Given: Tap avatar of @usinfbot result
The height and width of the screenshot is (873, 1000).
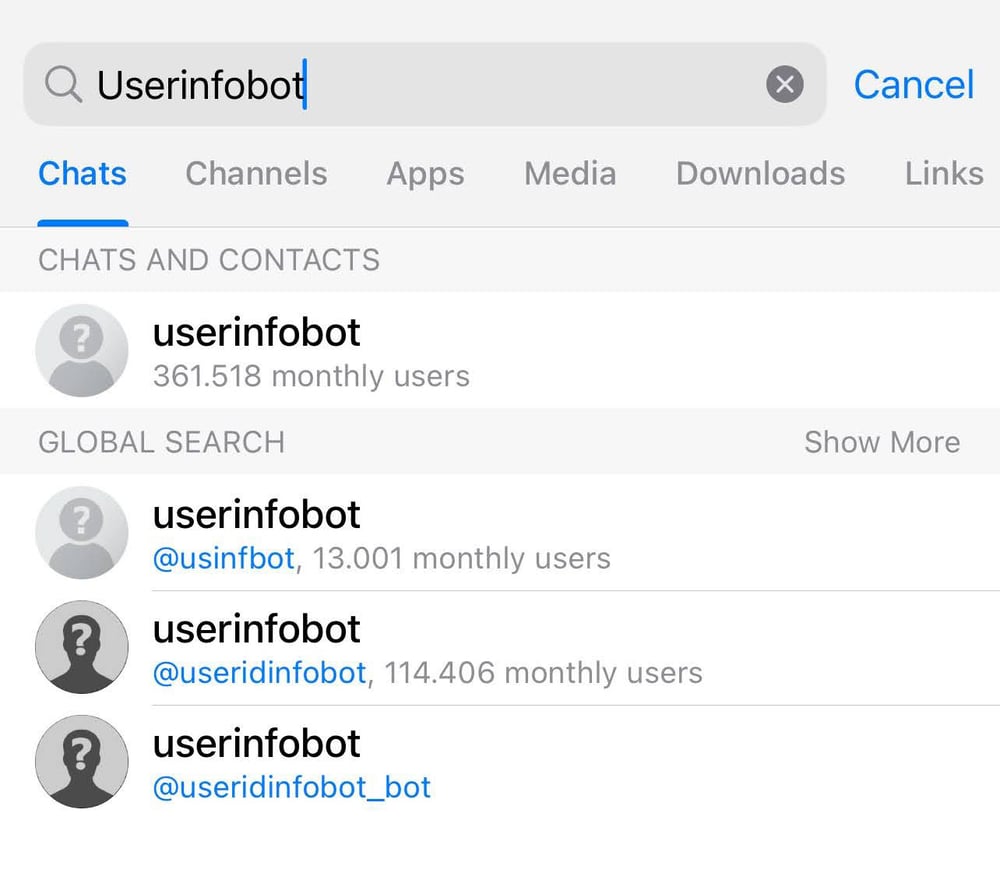Looking at the screenshot, I should point(82,532).
